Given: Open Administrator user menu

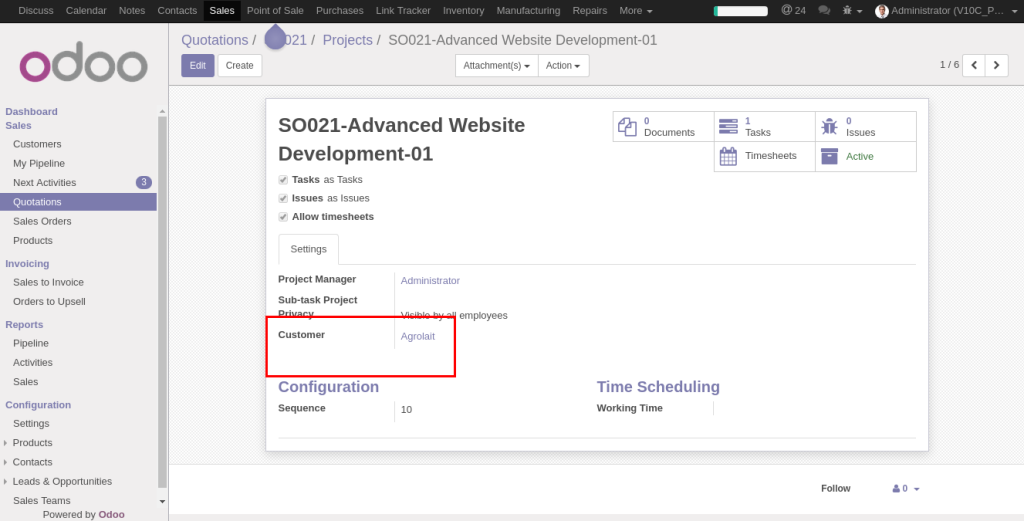Looking at the screenshot, I should coord(947,10).
